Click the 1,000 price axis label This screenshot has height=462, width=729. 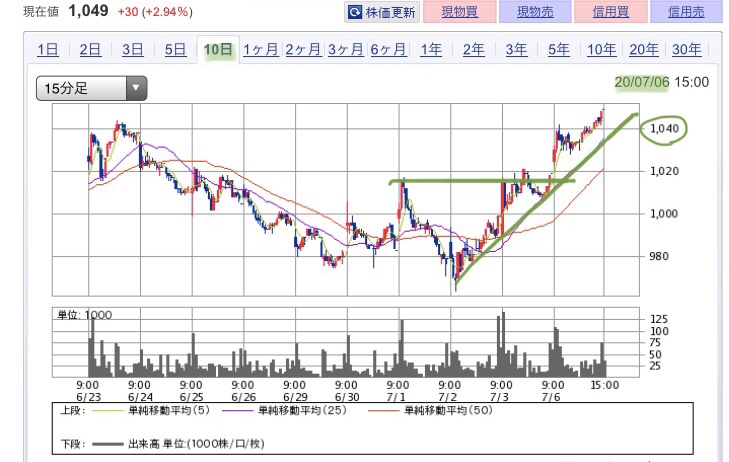(x=664, y=214)
